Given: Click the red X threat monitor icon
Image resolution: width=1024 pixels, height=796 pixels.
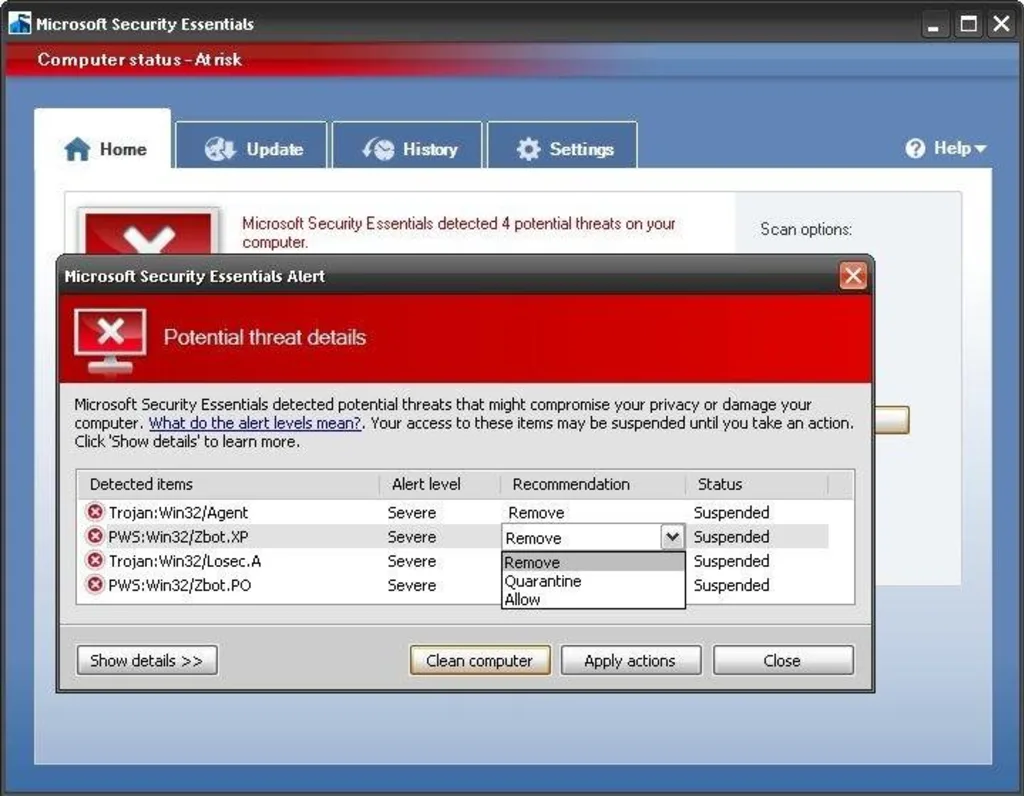Looking at the screenshot, I should tap(110, 339).
